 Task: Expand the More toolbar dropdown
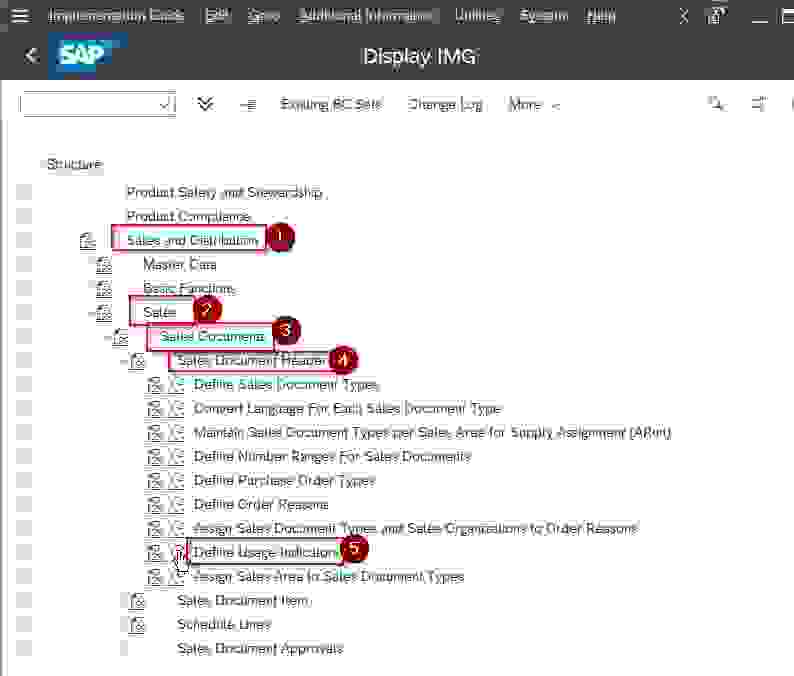coord(534,104)
